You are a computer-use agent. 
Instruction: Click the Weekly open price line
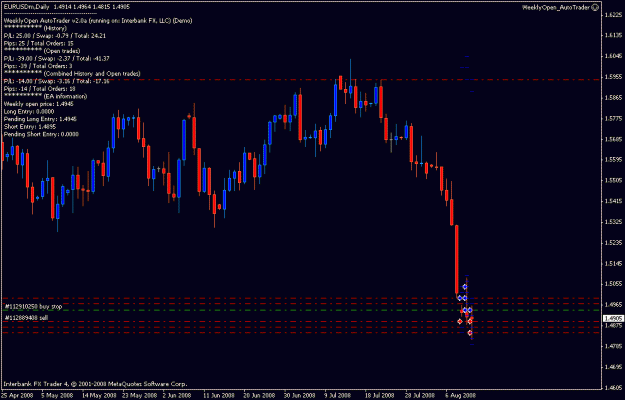38,104
